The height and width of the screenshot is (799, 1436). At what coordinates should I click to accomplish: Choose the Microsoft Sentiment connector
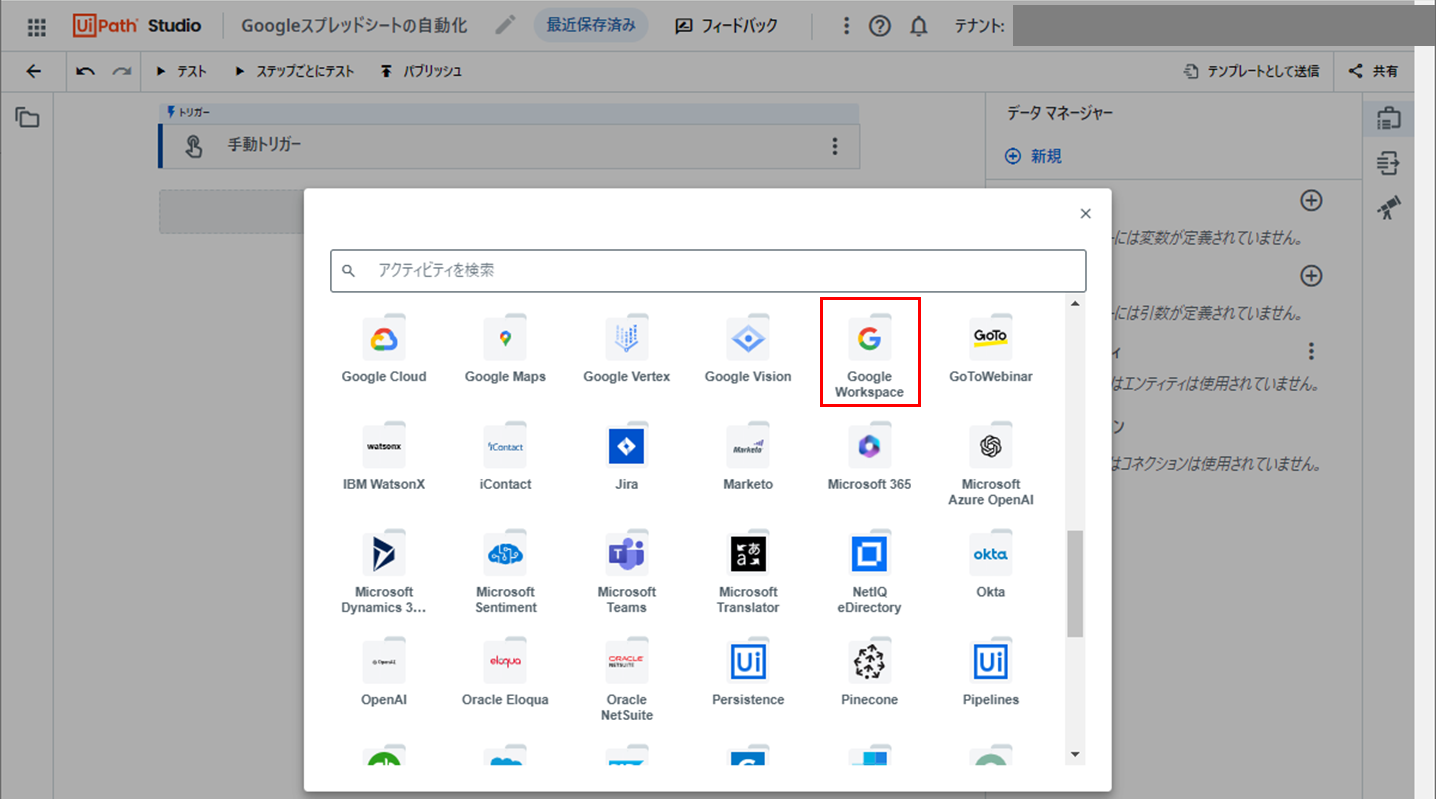click(x=505, y=573)
